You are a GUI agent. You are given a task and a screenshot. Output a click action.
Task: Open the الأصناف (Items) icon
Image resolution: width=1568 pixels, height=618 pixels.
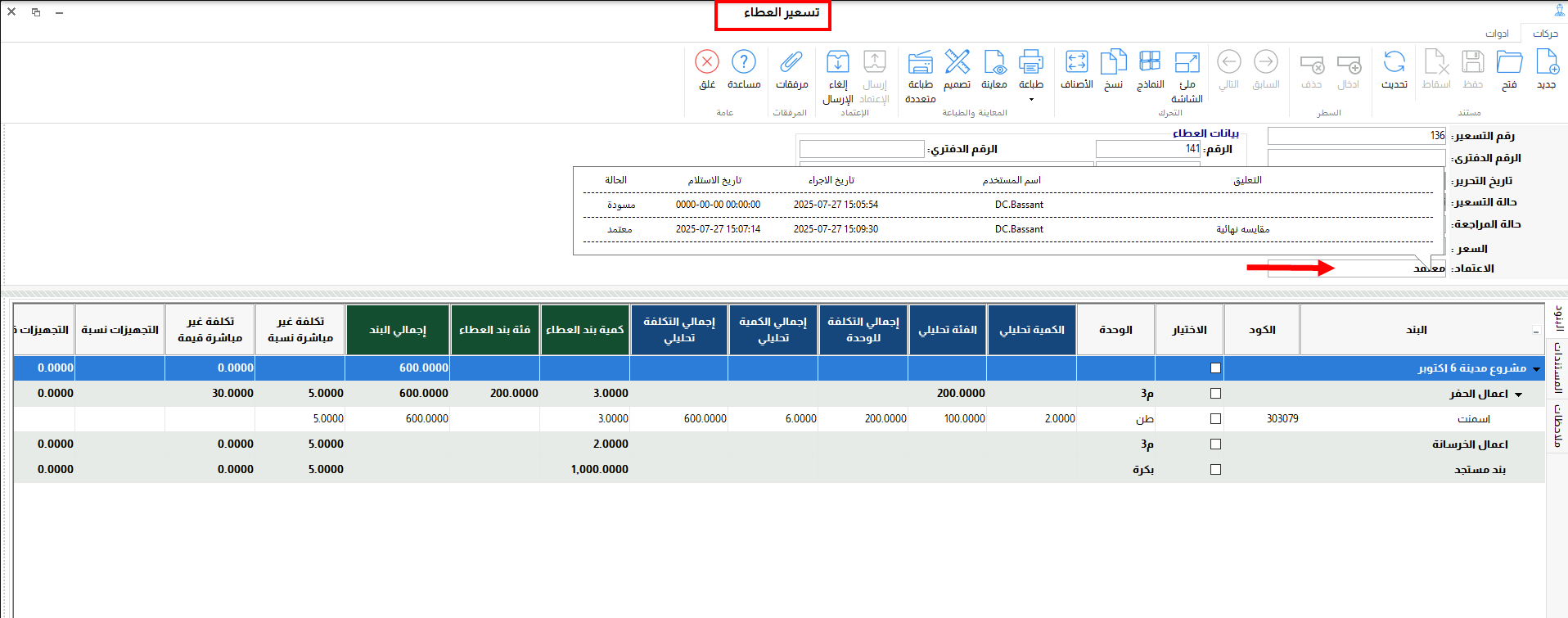tap(1077, 61)
